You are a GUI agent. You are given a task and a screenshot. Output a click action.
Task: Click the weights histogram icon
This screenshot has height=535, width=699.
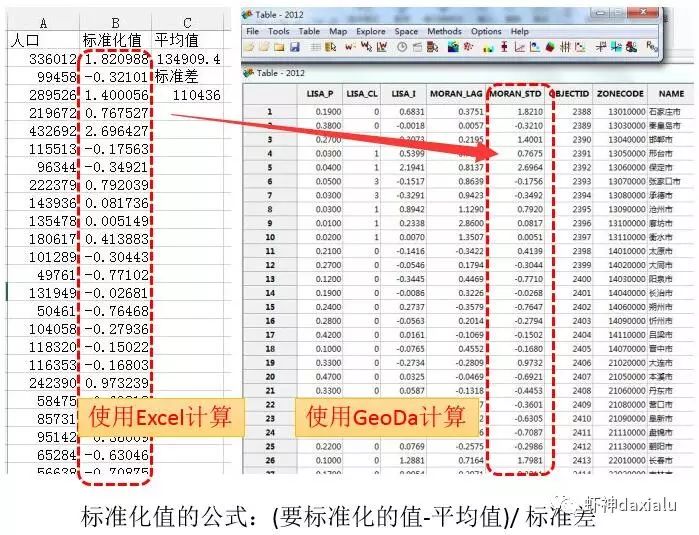382,47
